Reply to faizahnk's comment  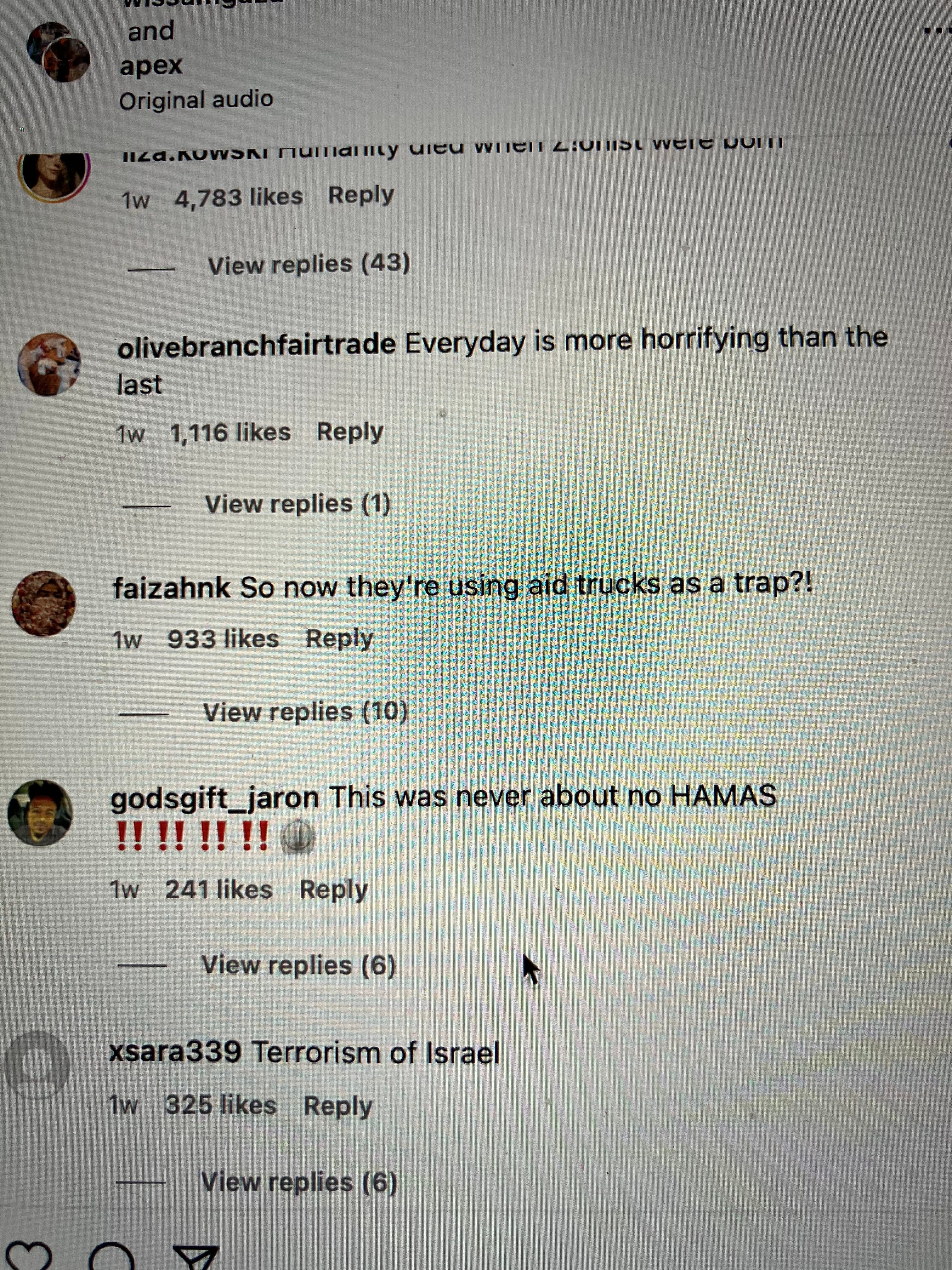click(339, 639)
